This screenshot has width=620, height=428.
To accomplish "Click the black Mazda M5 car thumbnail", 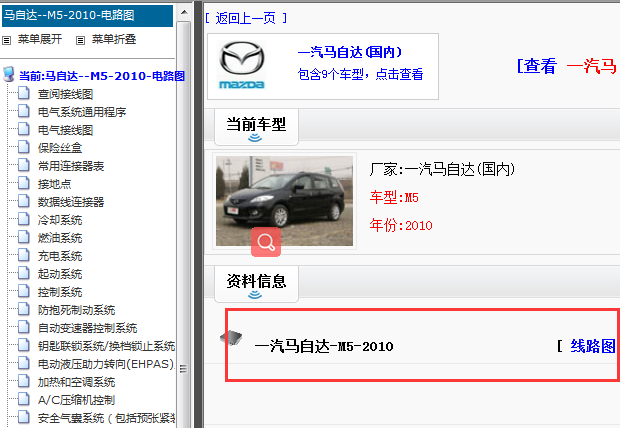I will (284, 201).
